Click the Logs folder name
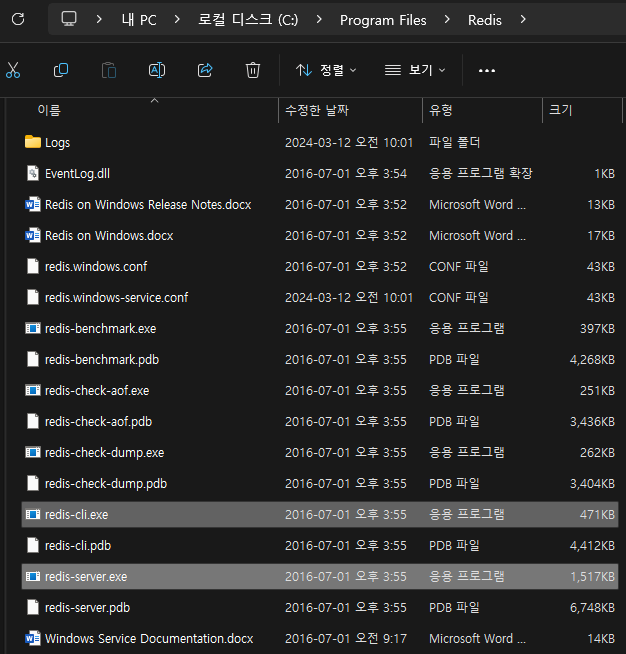The width and height of the screenshot is (626, 654). pos(57,143)
